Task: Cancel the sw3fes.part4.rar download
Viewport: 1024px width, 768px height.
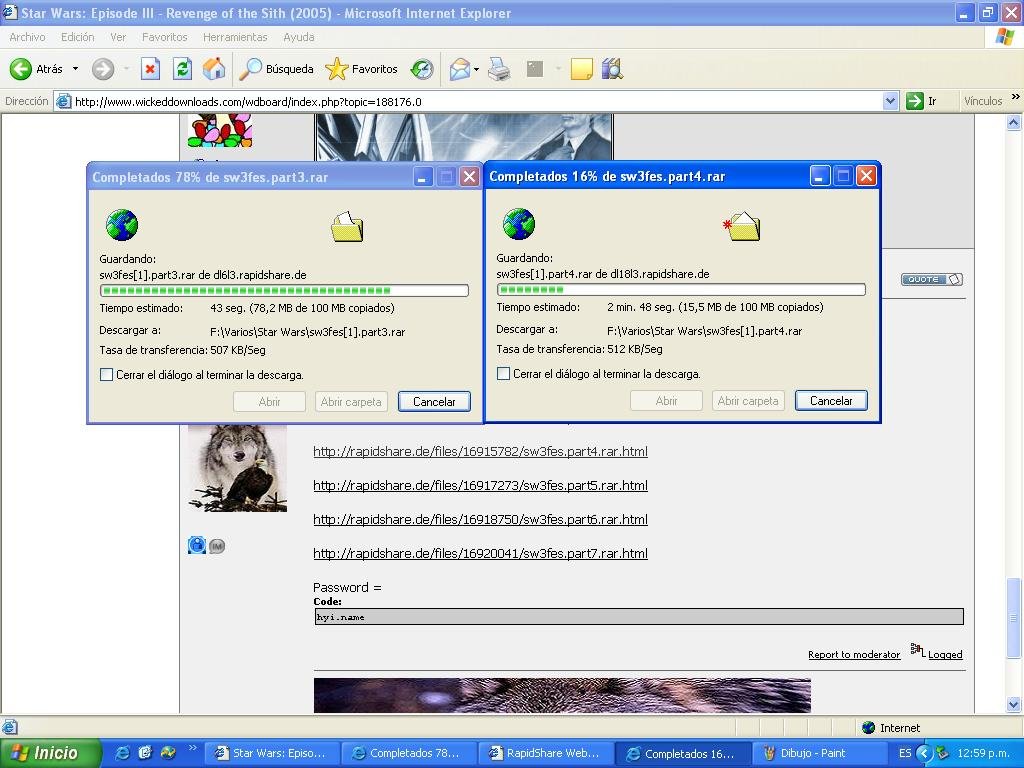Action: tap(831, 400)
